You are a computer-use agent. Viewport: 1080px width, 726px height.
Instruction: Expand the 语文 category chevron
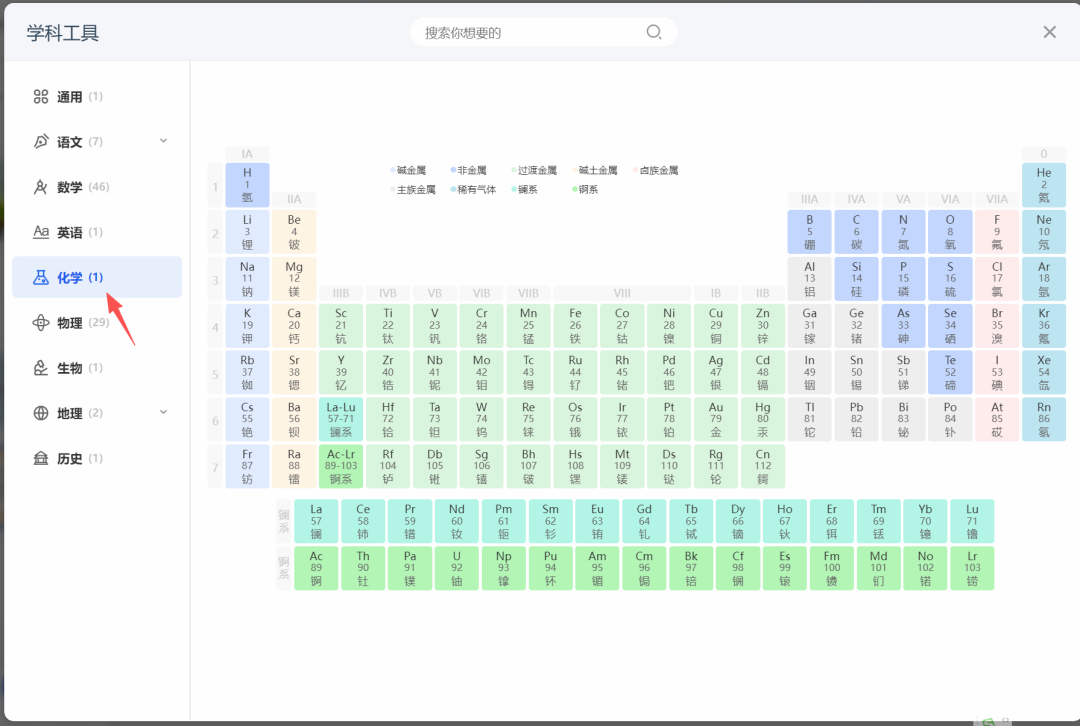click(163, 141)
